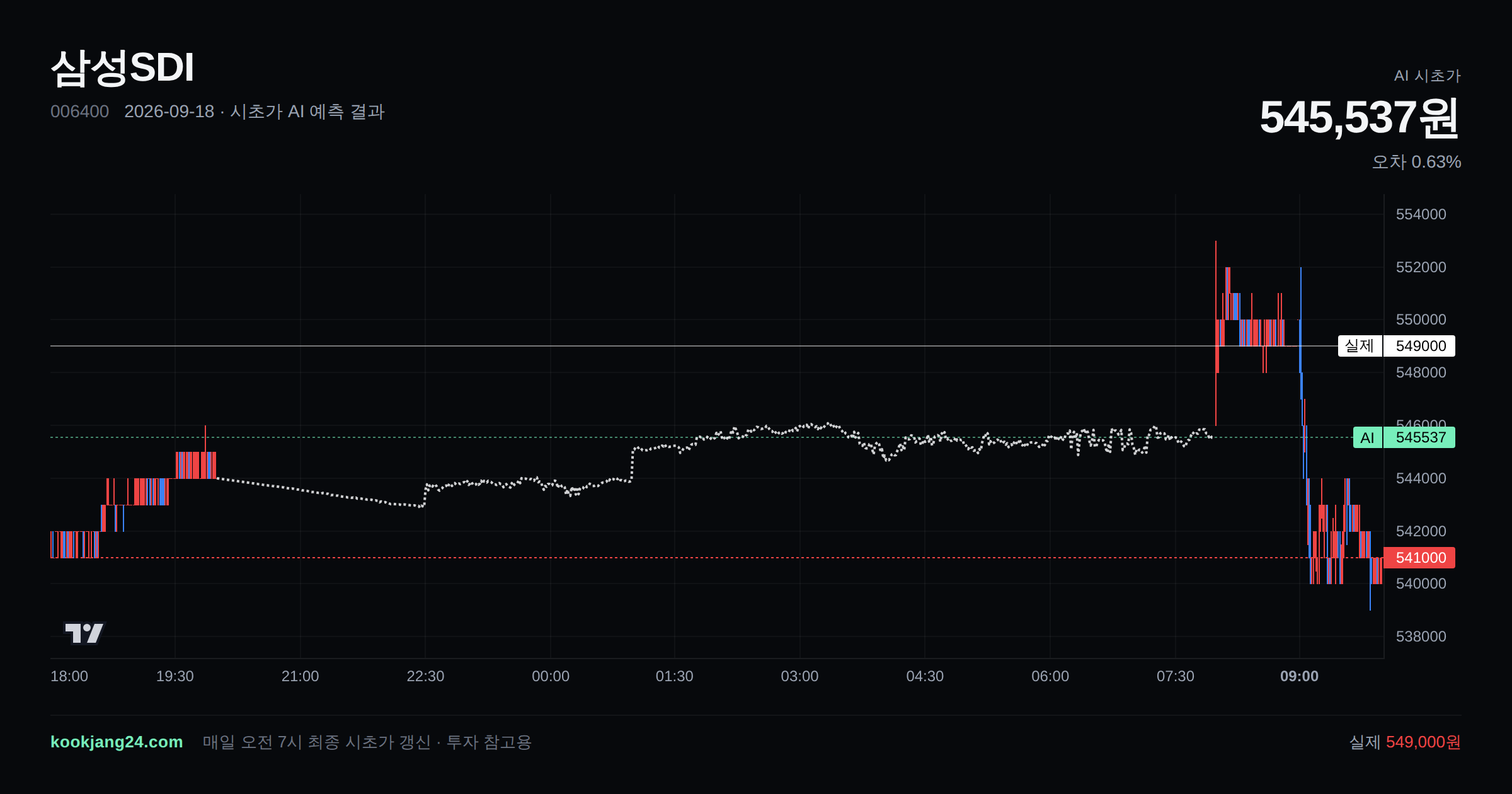Click the 552000 price axis label
Screen dimensions: 1512x794
click(1421, 267)
